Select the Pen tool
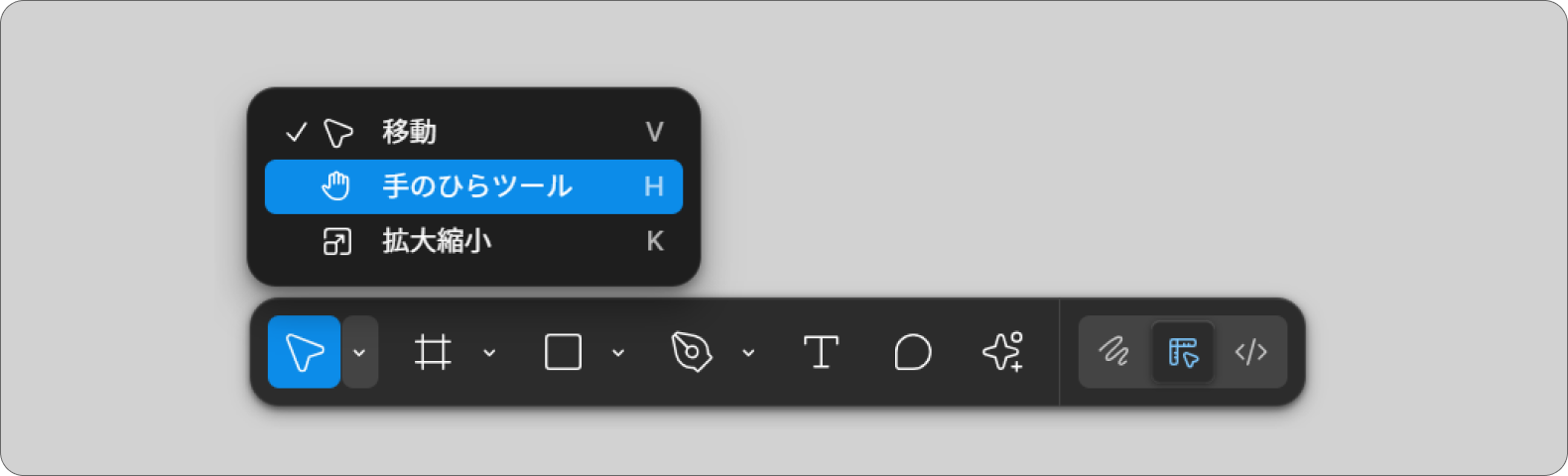This screenshot has height=476, width=1568. pyautogui.click(x=692, y=352)
